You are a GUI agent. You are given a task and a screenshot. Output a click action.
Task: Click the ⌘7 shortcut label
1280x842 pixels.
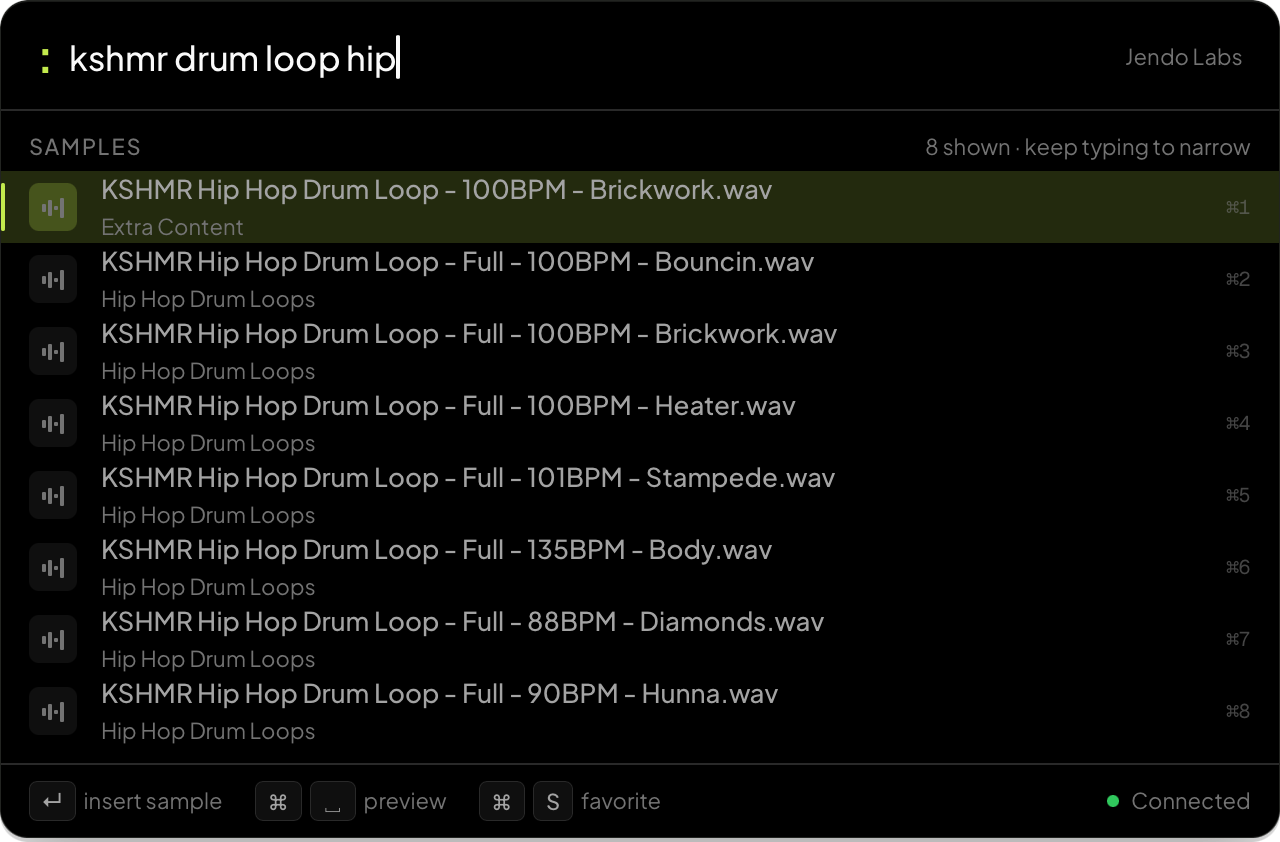pos(1237,639)
